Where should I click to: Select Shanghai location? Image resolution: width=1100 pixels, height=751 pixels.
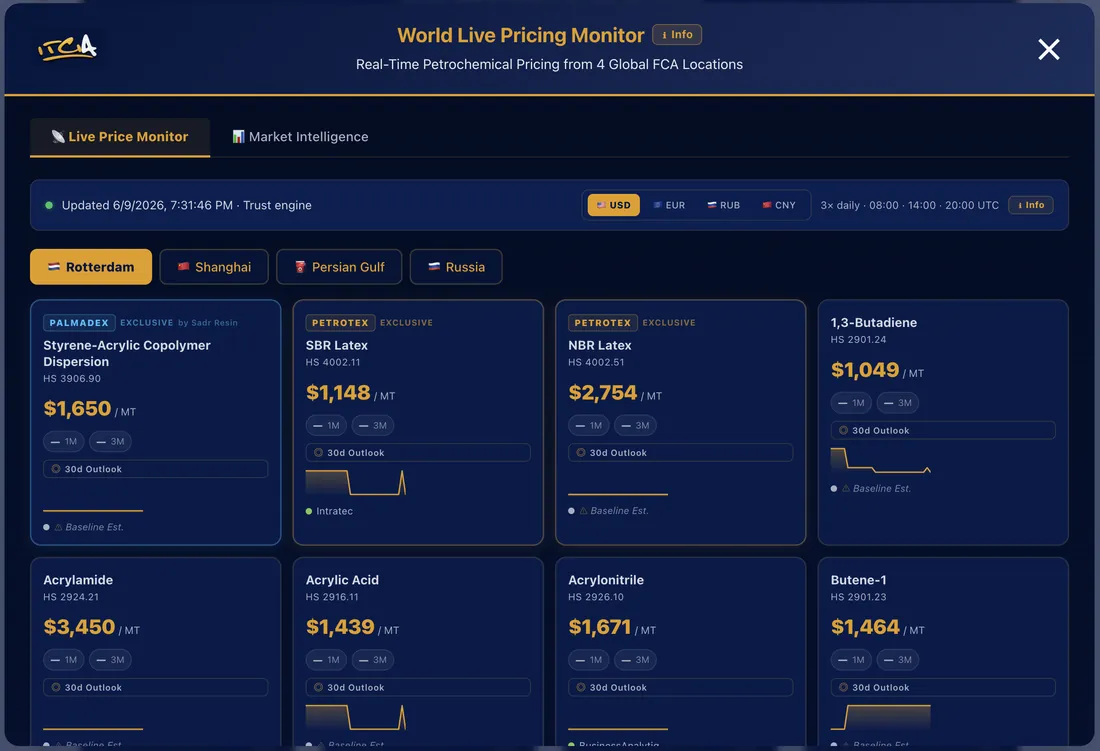[x=214, y=267]
